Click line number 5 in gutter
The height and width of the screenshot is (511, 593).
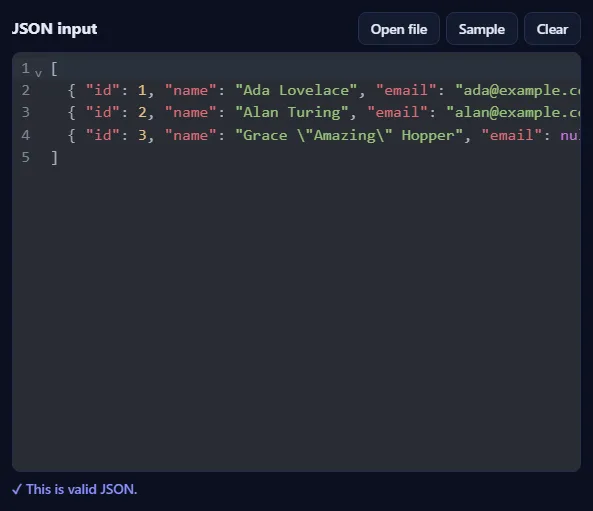(25, 157)
